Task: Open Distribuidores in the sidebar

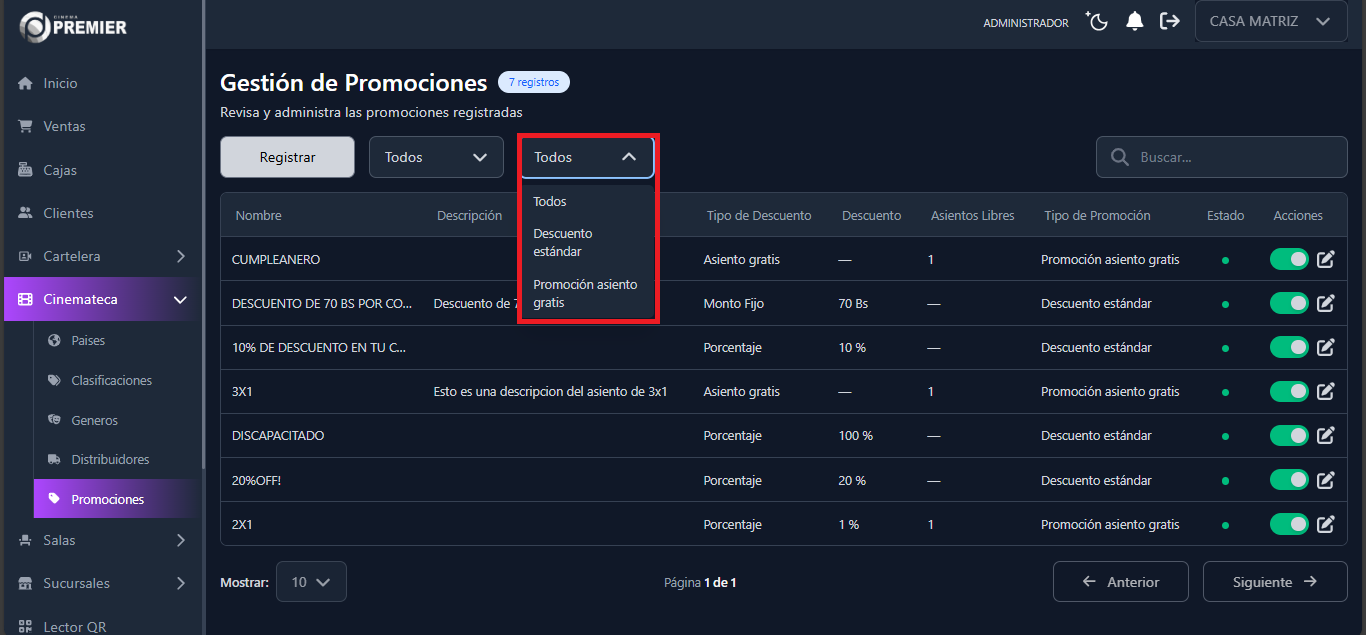Action: pos(108,459)
